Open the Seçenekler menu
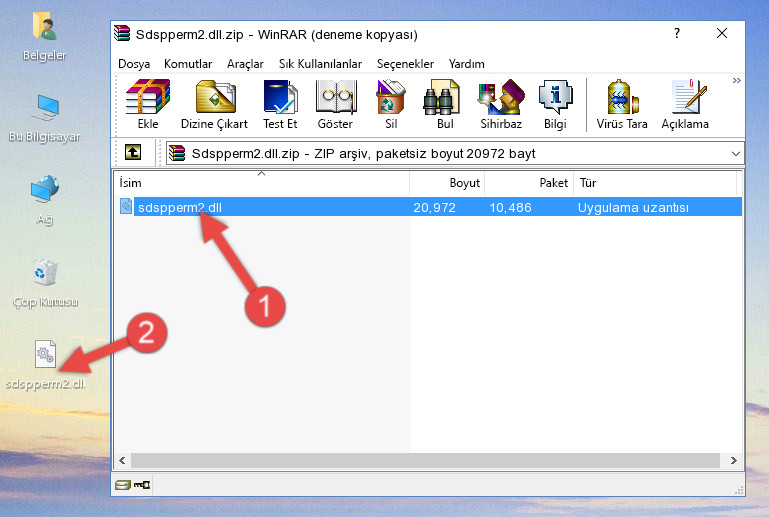This screenshot has height=517, width=769. [405, 64]
